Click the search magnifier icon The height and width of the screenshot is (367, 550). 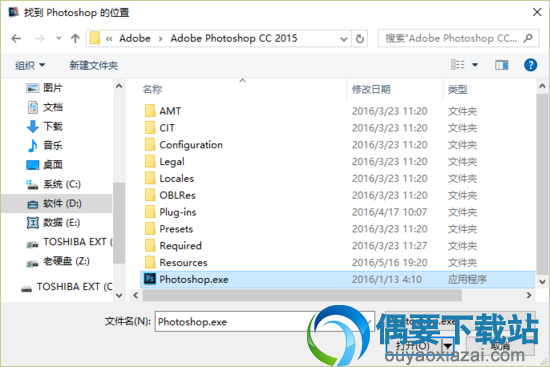528,38
